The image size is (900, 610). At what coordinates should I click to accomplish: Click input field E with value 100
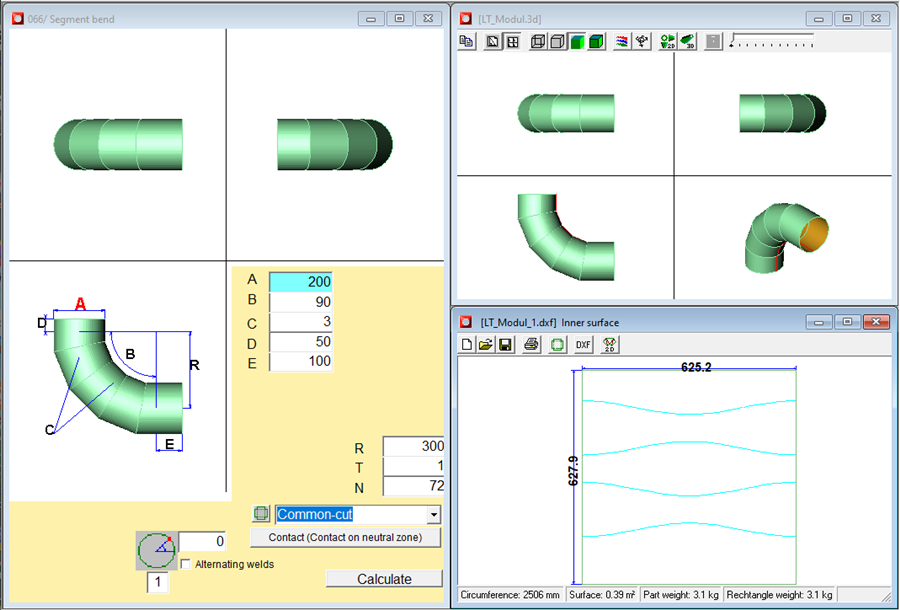tap(301, 361)
